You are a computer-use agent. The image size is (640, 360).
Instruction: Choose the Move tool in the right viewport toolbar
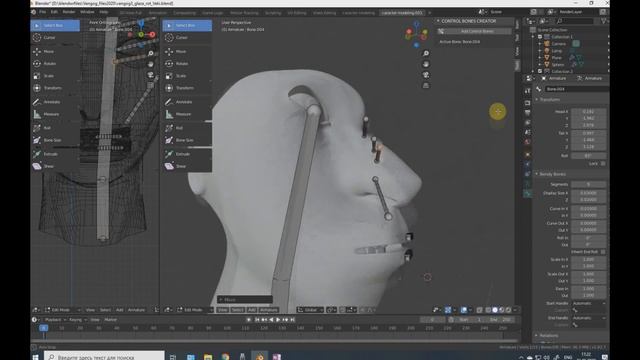187,51
